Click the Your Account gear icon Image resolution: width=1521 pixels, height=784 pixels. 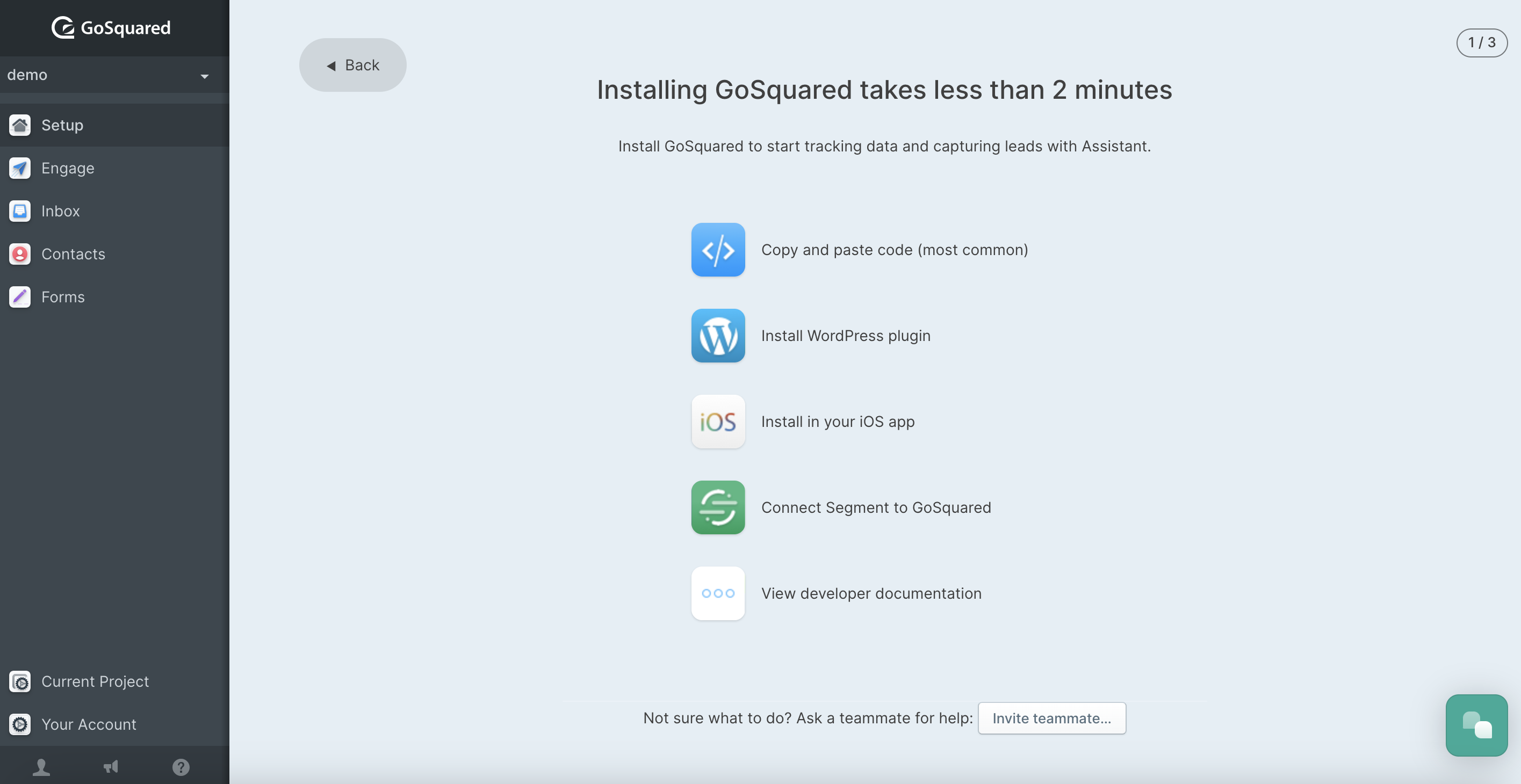click(20, 724)
